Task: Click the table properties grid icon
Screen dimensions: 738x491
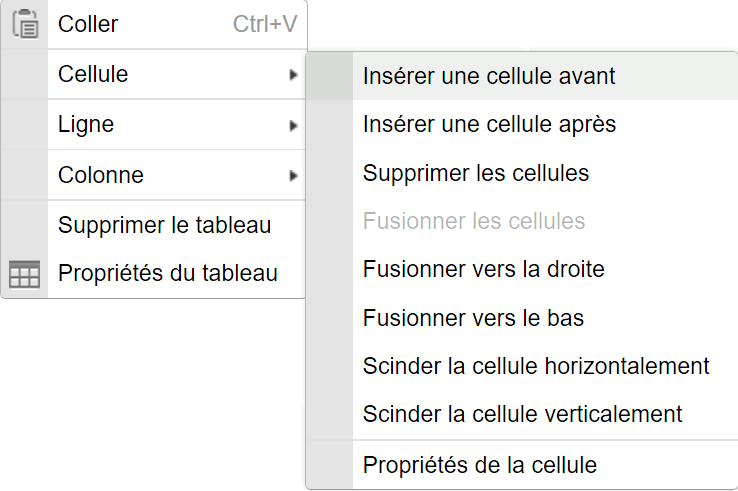Action: point(24,274)
